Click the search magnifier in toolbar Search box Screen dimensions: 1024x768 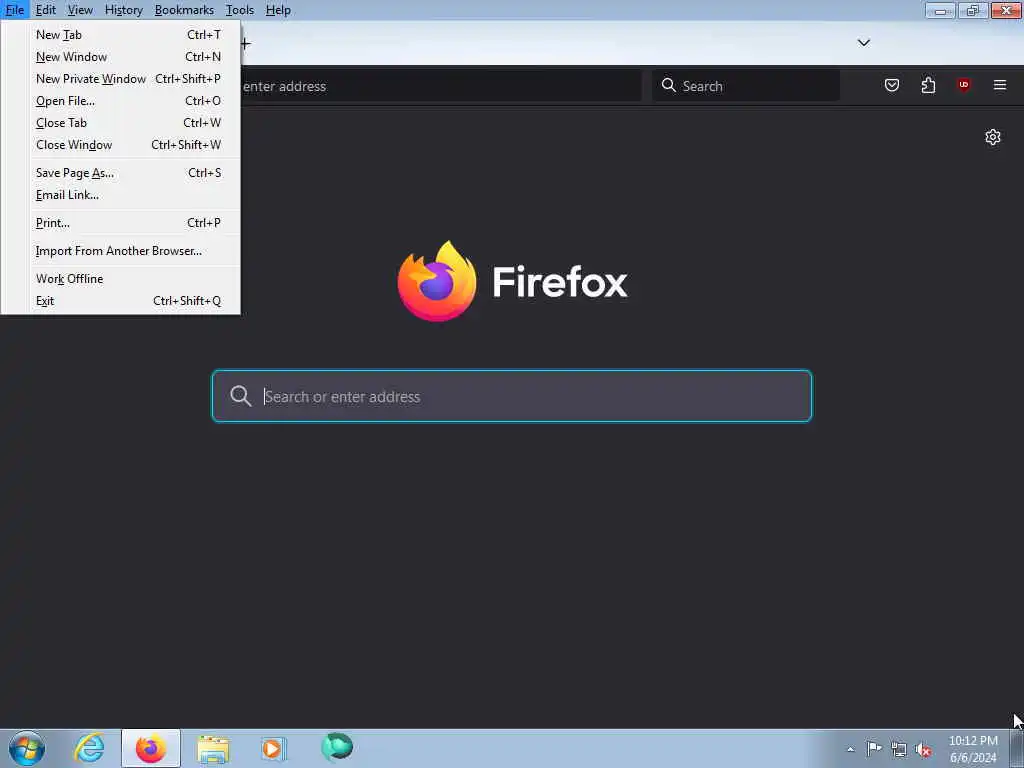pos(668,86)
